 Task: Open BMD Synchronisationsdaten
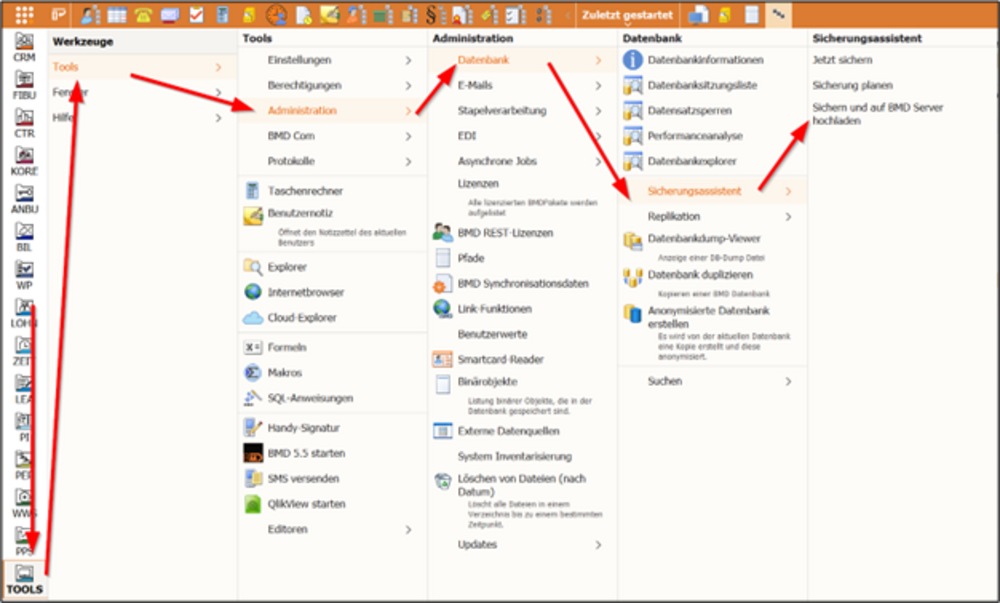click(x=522, y=284)
